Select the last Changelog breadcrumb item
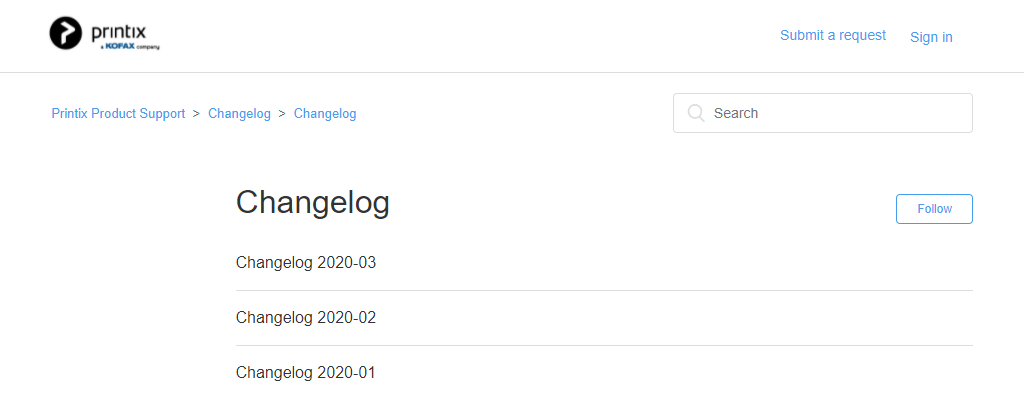 click(325, 114)
